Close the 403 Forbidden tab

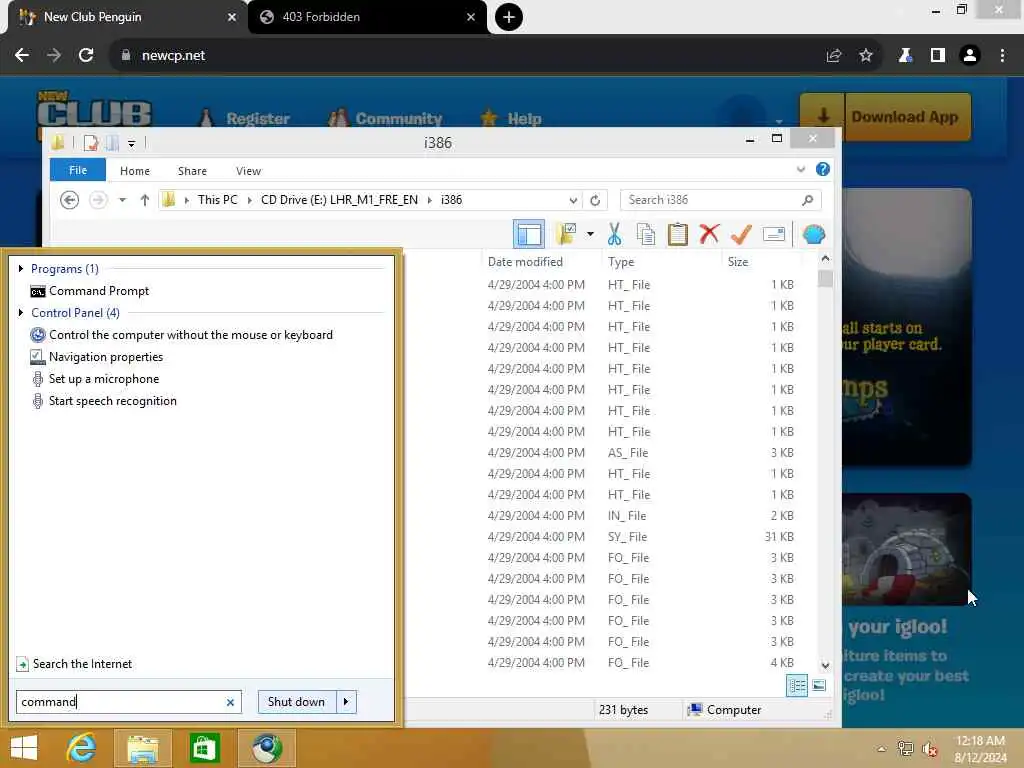coord(471,17)
